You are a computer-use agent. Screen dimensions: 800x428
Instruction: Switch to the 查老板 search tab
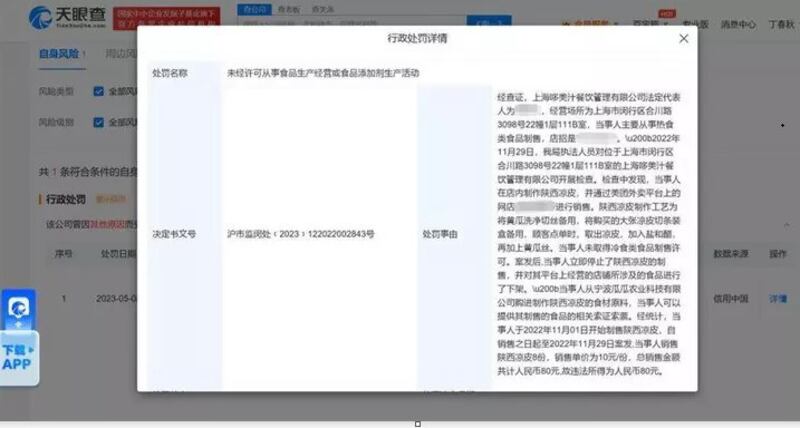point(289,9)
